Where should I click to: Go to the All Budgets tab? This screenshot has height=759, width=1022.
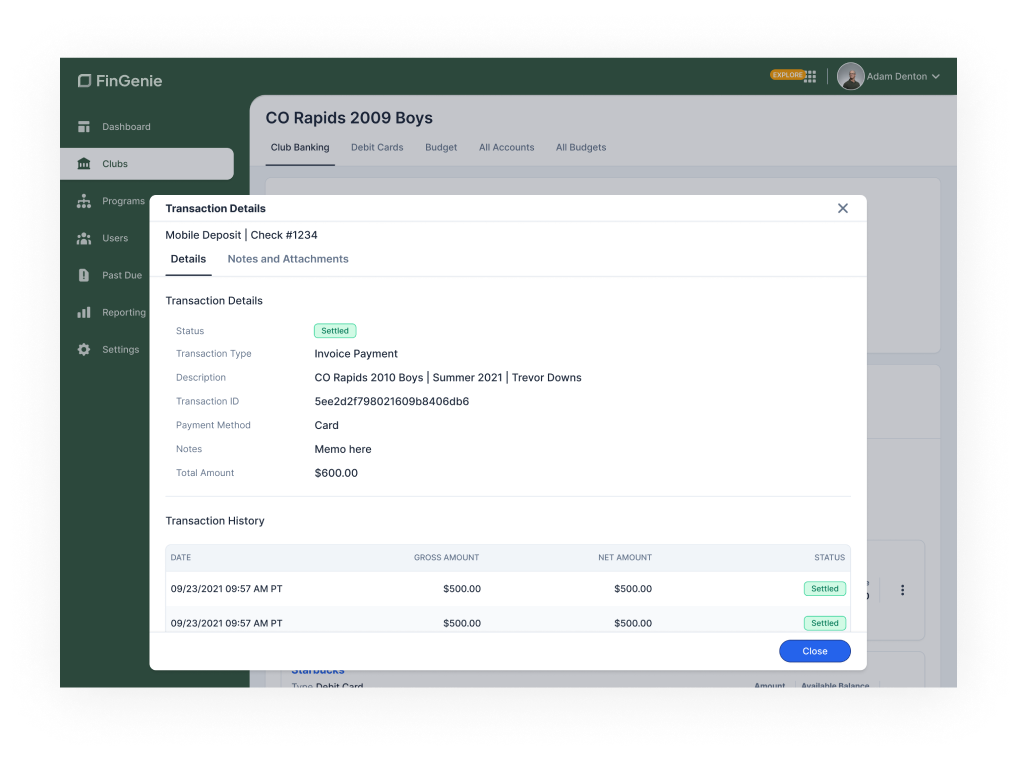click(x=581, y=147)
